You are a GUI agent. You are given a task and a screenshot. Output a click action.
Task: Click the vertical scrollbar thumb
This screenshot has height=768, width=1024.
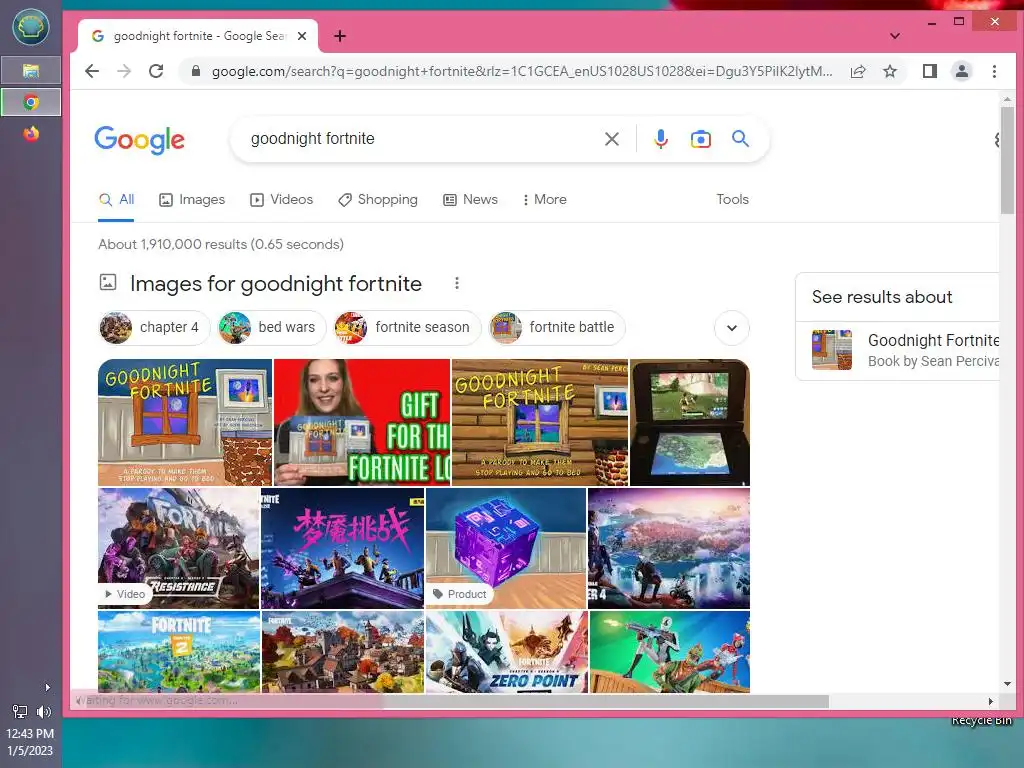pyautogui.click(x=1007, y=160)
